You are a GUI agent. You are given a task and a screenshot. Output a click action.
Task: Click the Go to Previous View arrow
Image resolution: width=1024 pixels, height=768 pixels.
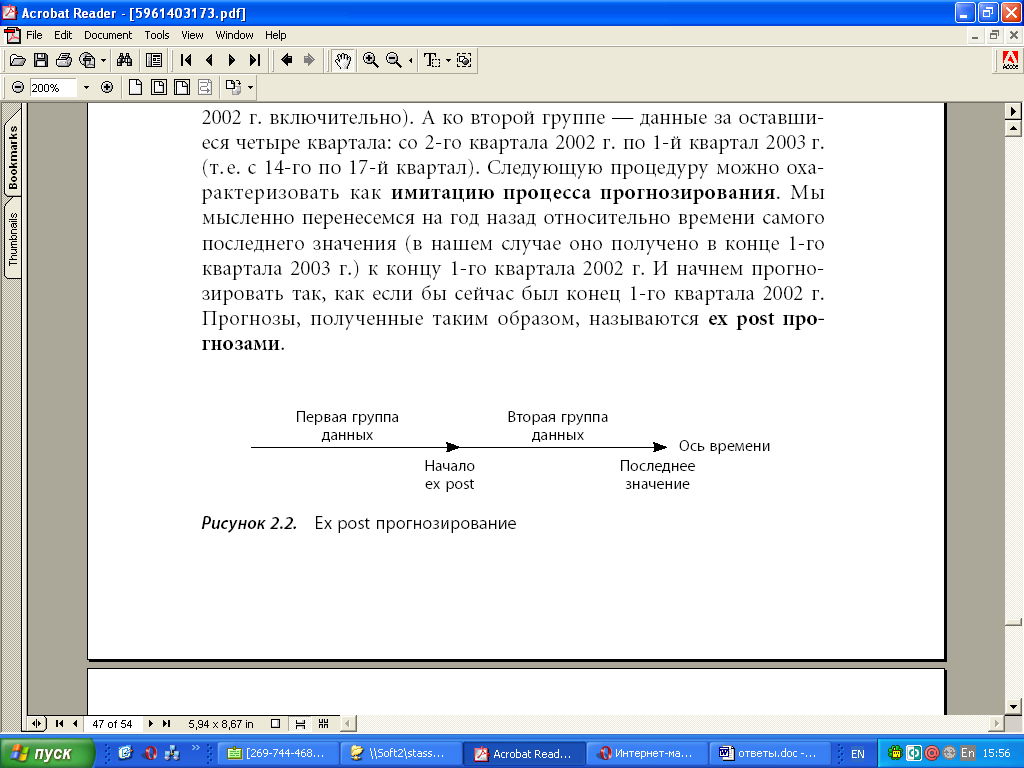click(x=286, y=61)
